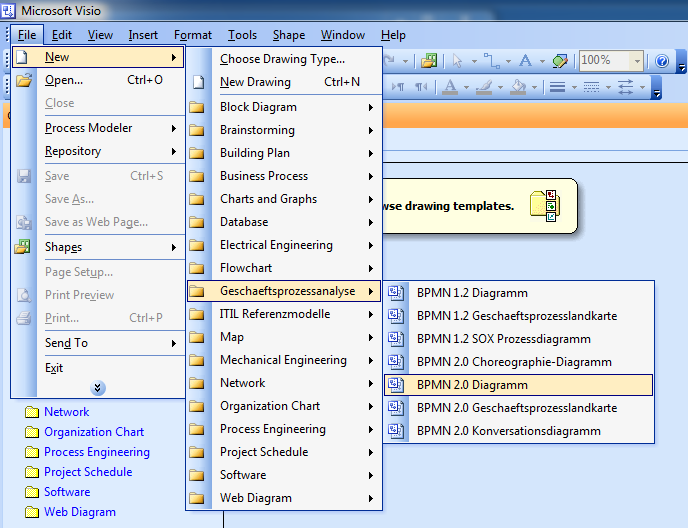Image resolution: width=688 pixels, height=528 pixels.
Task: Open the Text tool dropdown arrow
Action: click(542, 61)
